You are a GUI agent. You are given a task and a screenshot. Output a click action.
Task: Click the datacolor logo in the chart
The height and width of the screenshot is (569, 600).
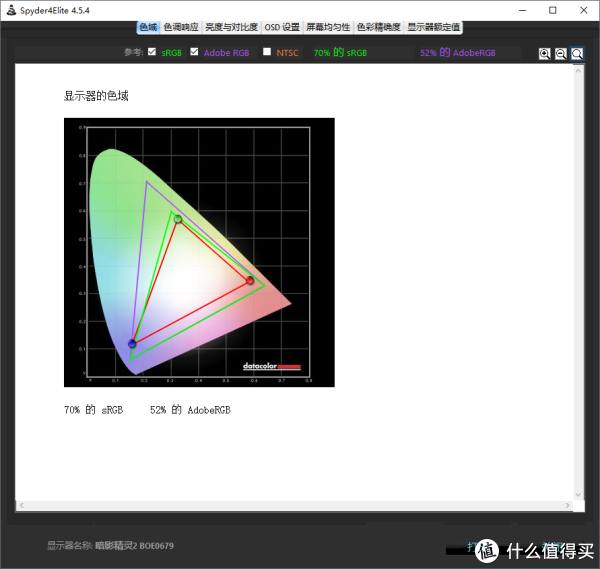272,366
